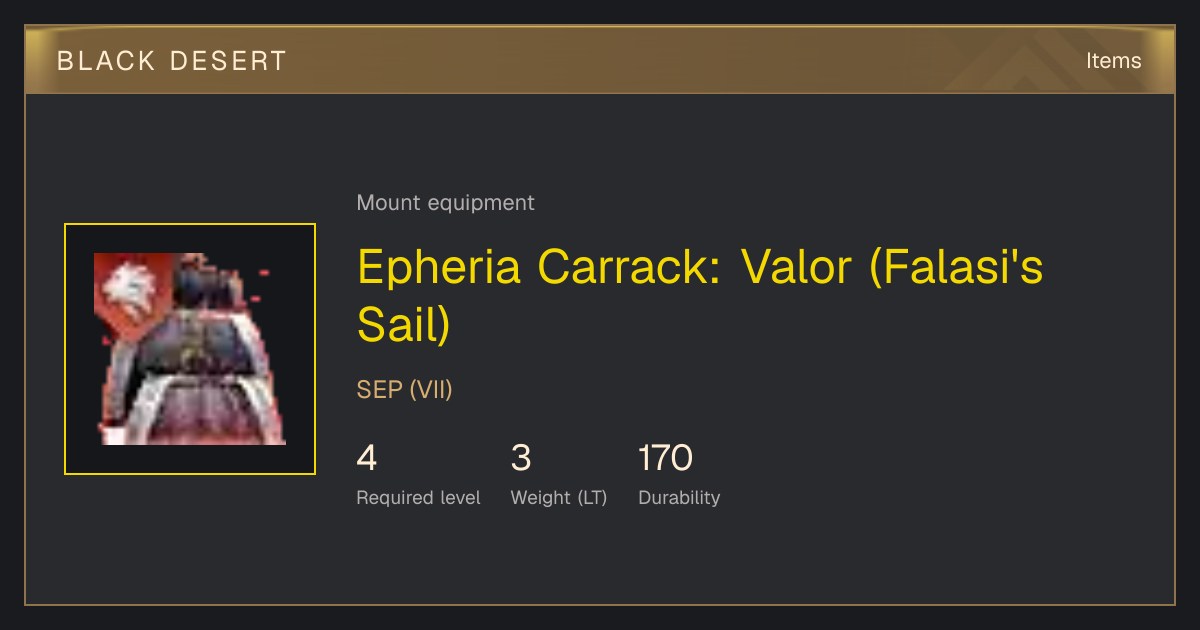Image resolution: width=1200 pixels, height=630 pixels.
Task: Select the Durability label
Action: click(679, 498)
